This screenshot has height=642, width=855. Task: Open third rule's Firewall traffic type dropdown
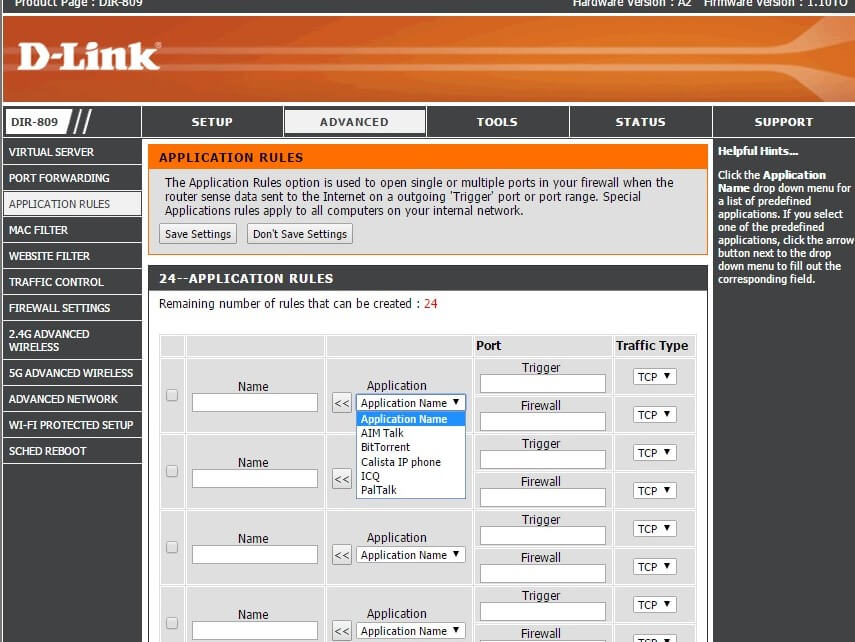[655, 567]
